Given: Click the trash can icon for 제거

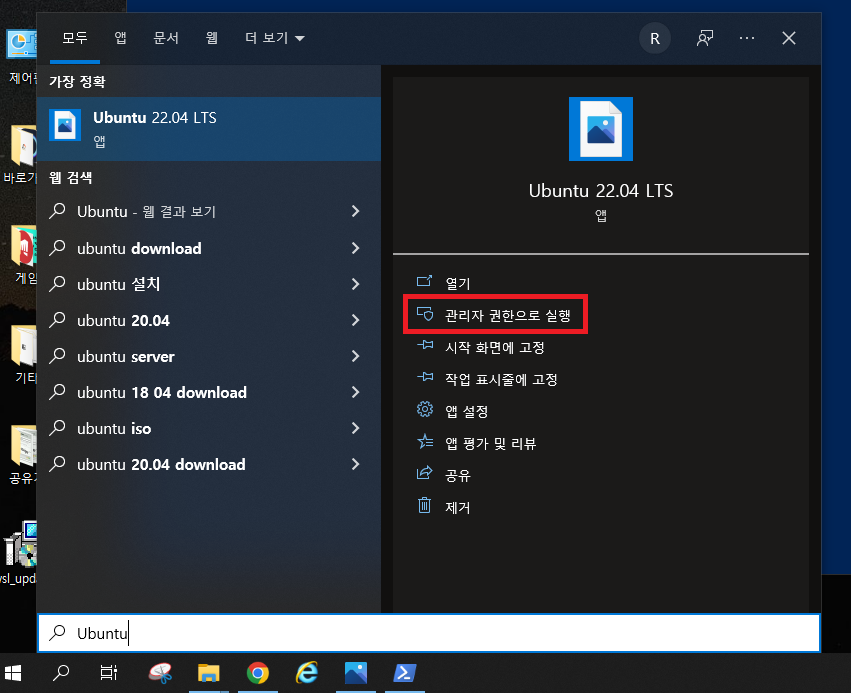Looking at the screenshot, I should pos(424,505).
